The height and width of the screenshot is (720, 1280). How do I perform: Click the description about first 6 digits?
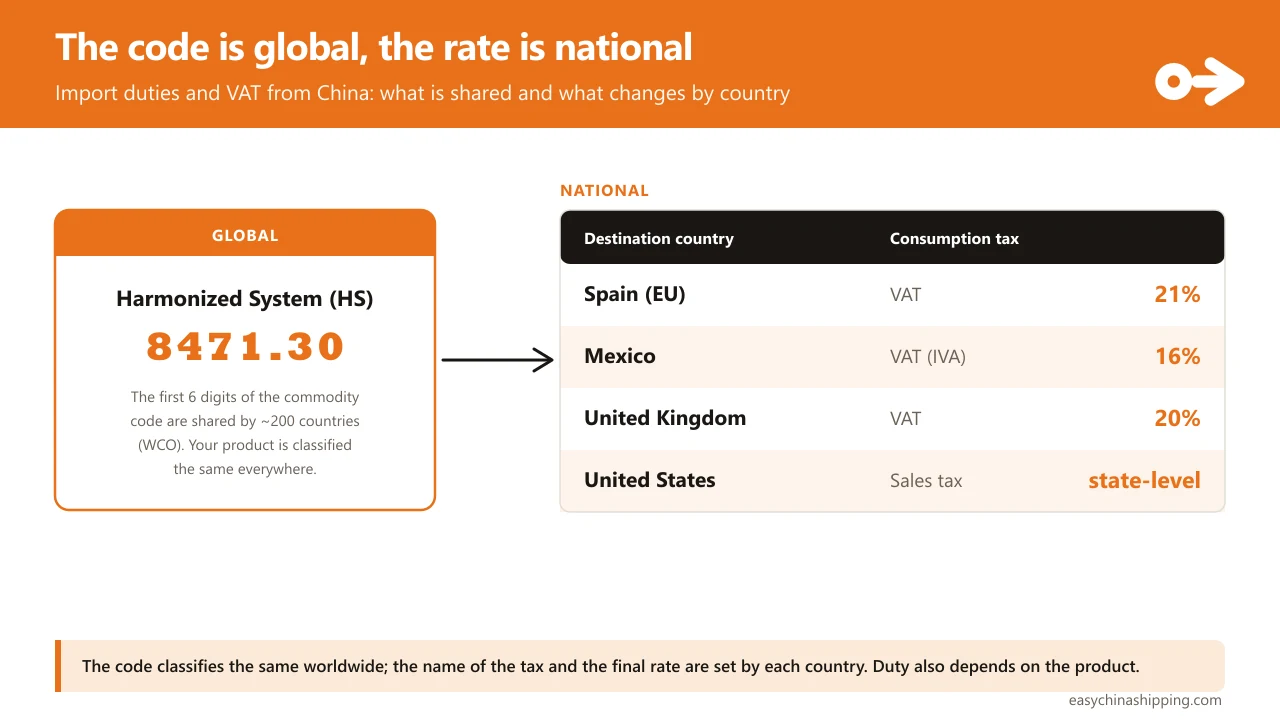click(245, 433)
